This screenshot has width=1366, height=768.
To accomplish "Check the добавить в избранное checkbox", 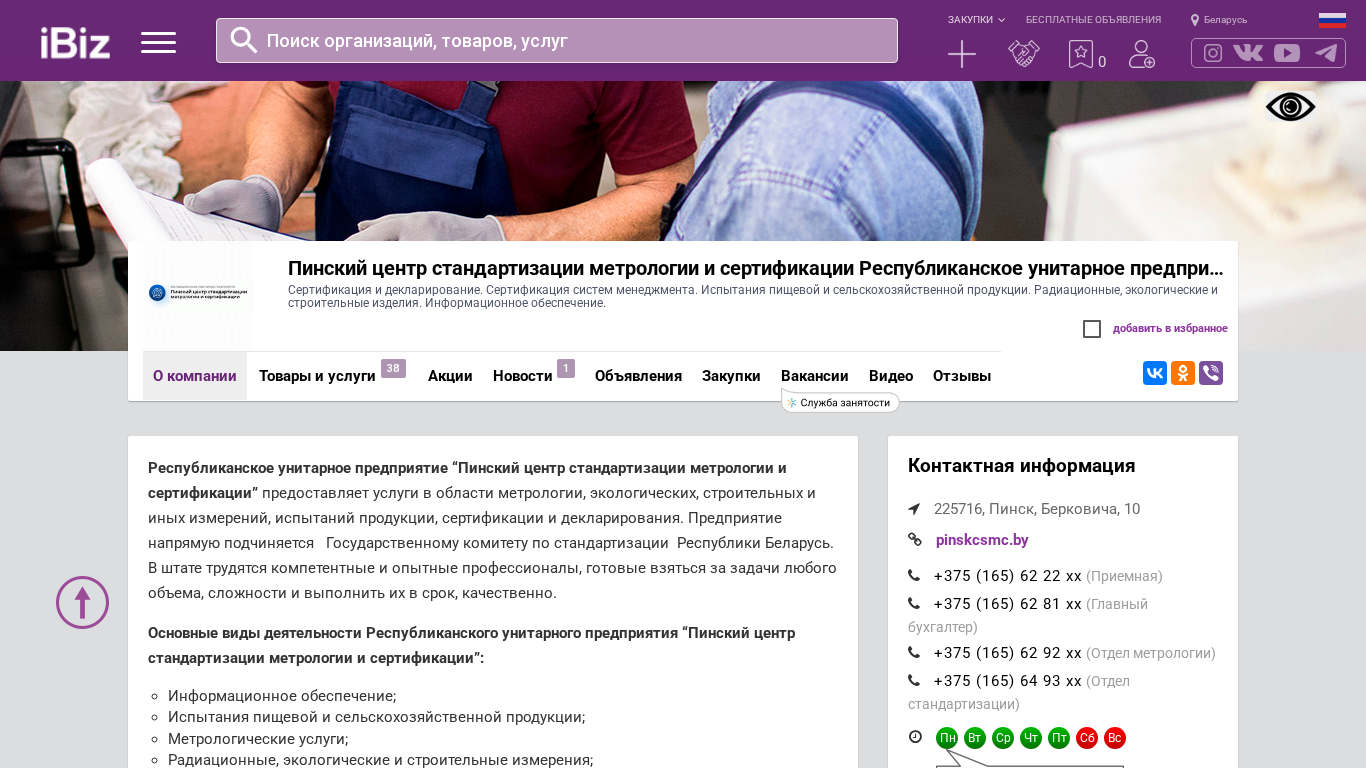I will pos(1092,329).
